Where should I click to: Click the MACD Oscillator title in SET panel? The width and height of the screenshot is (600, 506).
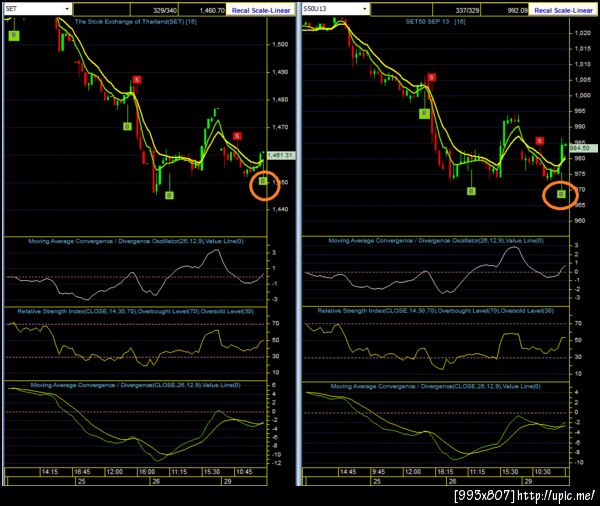click(136, 241)
